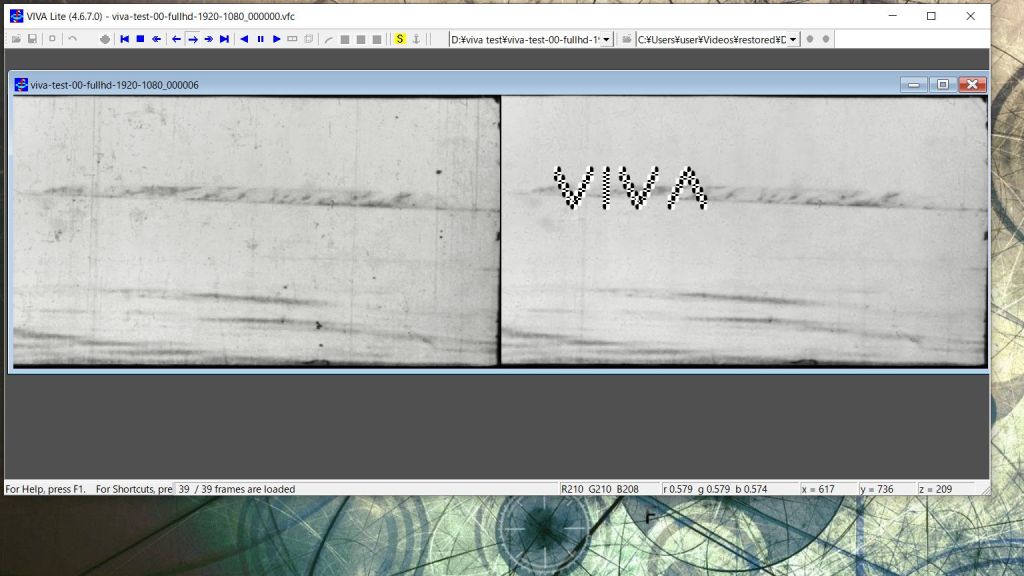This screenshot has width=1024, height=576.
Task: Play the sequence forward
Action: [276, 39]
